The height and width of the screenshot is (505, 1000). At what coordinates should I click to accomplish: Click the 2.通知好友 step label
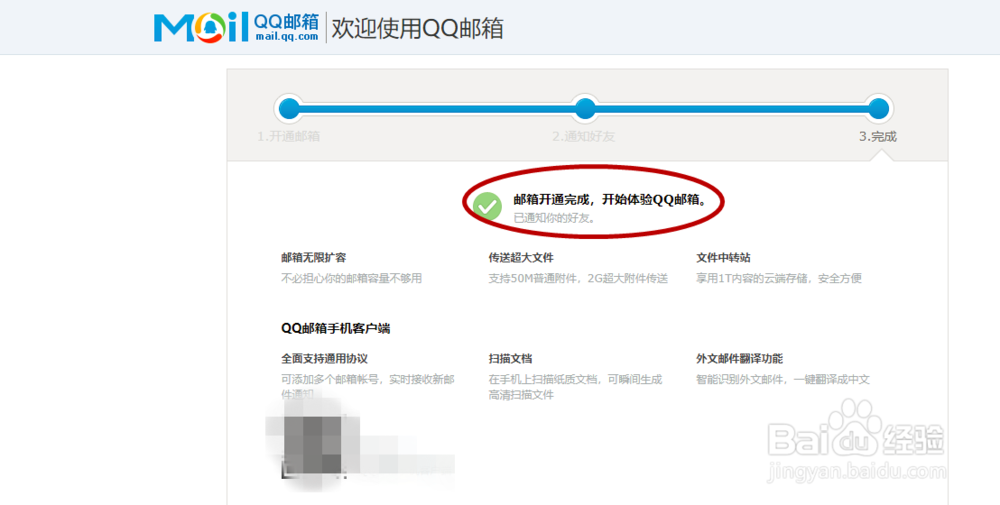[x=584, y=136]
